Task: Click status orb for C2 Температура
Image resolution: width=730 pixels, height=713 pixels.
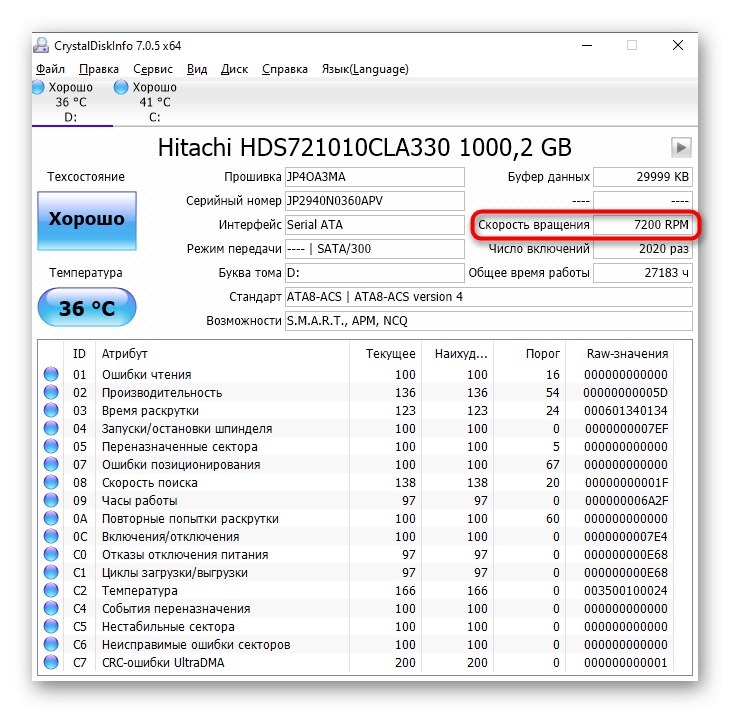Action: tap(51, 590)
